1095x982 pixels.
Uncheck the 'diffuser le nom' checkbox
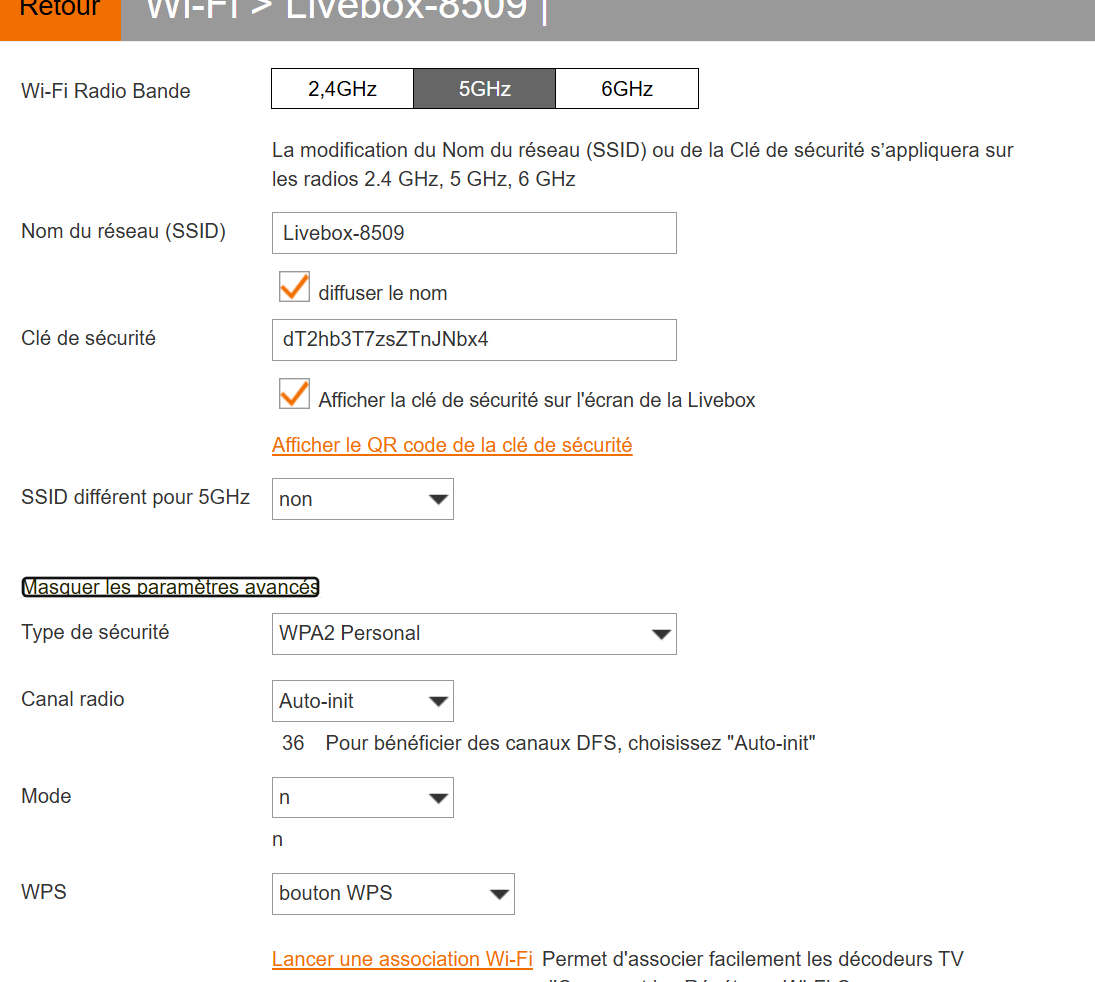click(x=294, y=287)
